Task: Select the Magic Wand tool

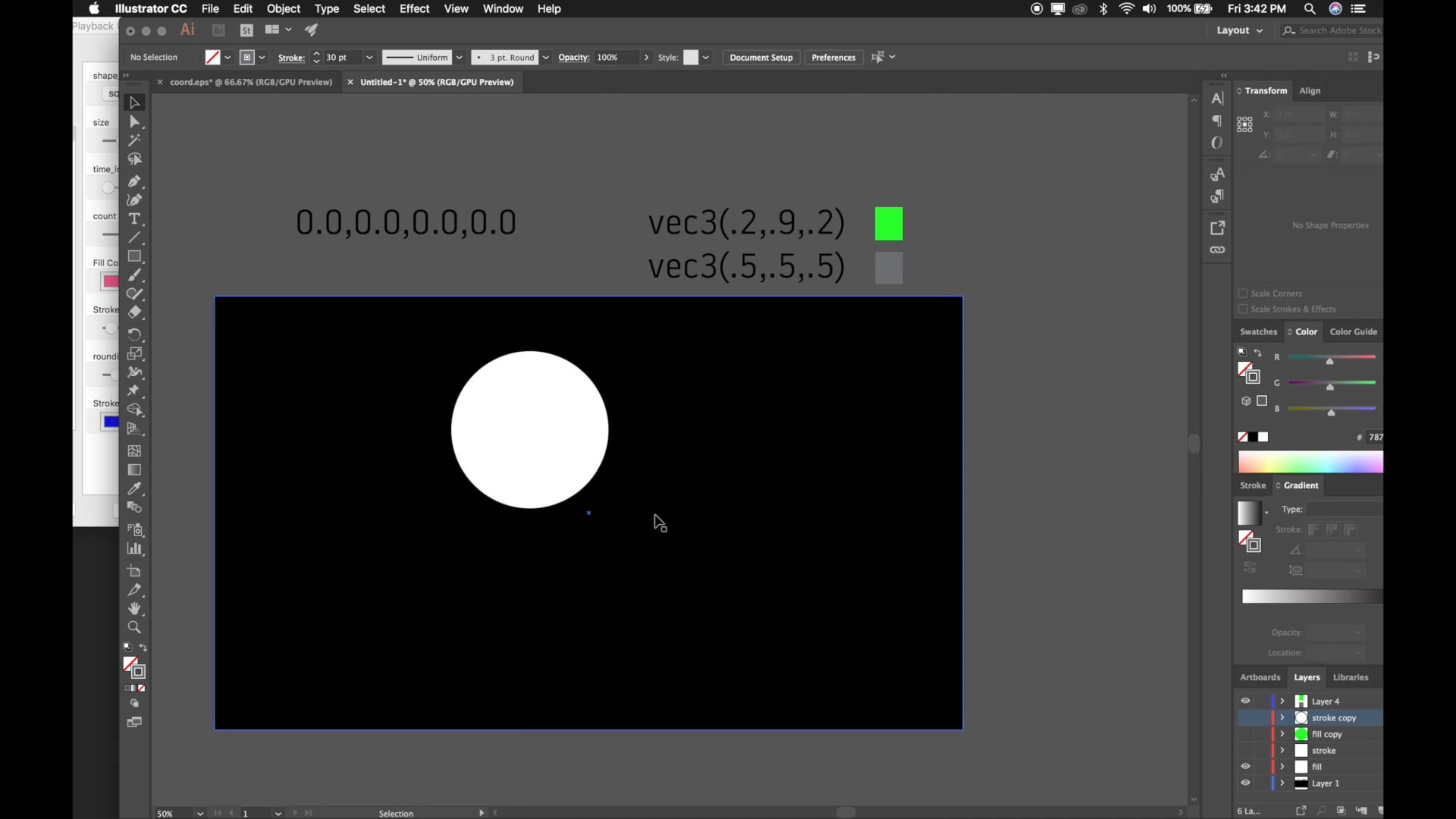Action: click(x=134, y=140)
